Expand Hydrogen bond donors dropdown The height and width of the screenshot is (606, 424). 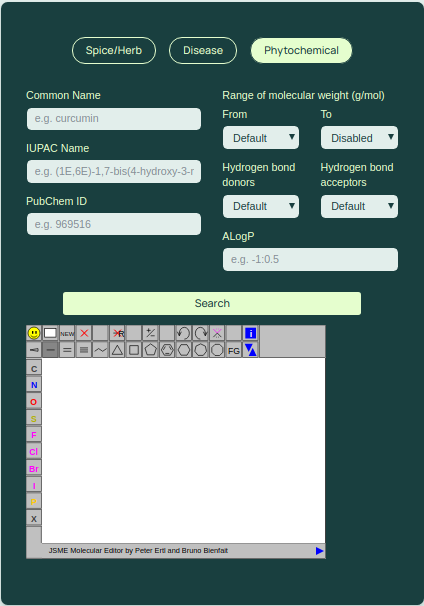[x=261, y=206]
